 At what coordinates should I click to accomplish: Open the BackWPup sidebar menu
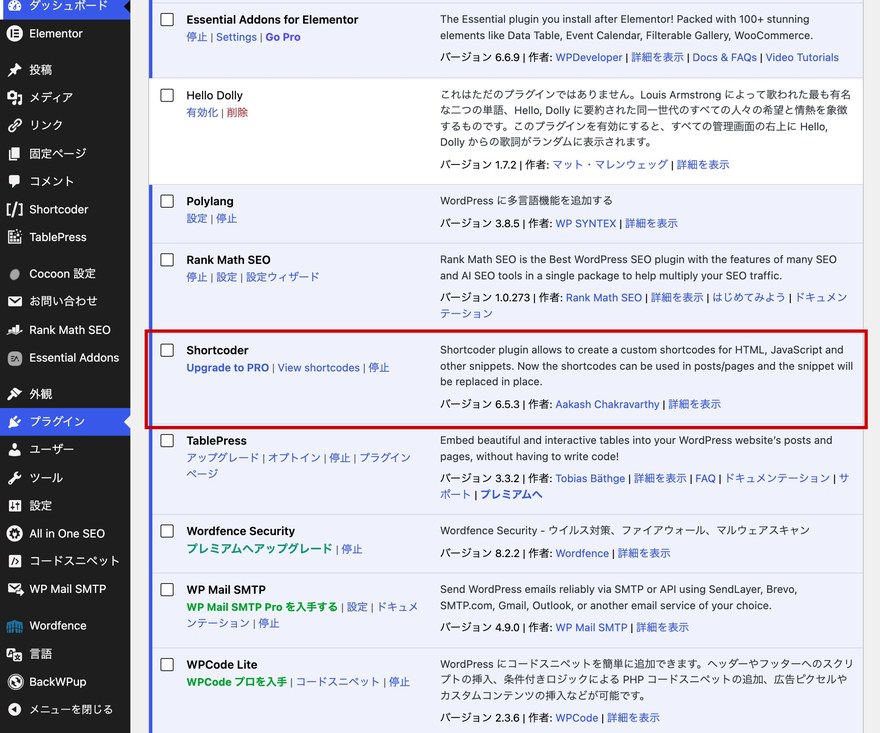click(x=65, y=682)
